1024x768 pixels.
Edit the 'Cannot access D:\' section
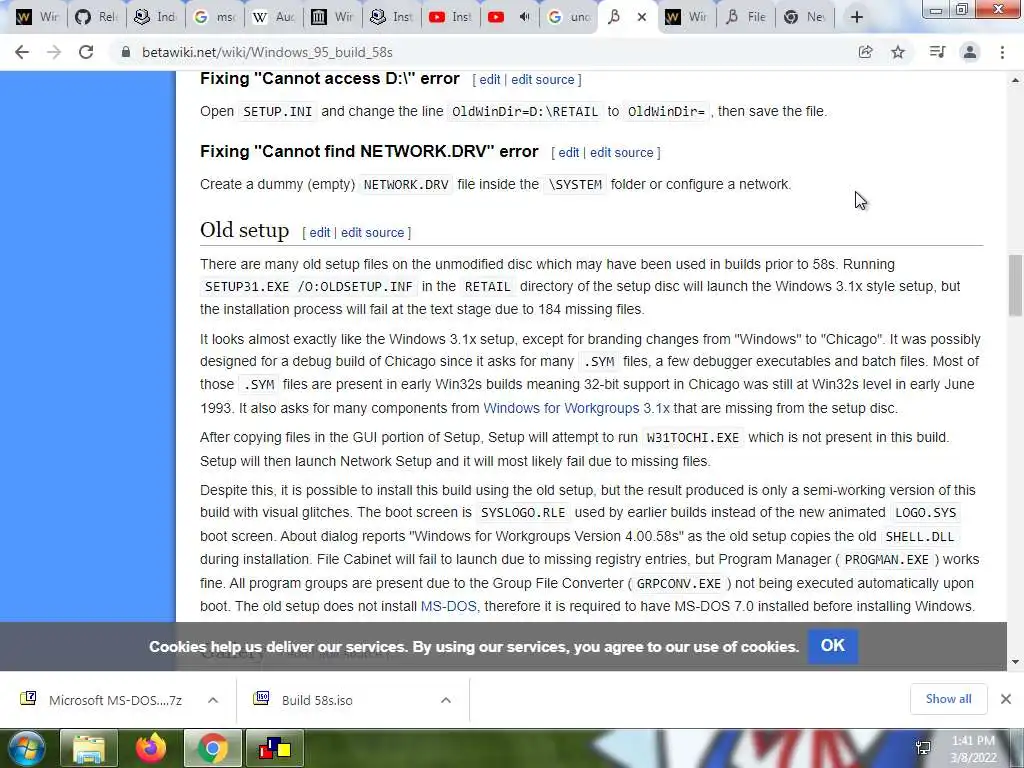[490, 80]
